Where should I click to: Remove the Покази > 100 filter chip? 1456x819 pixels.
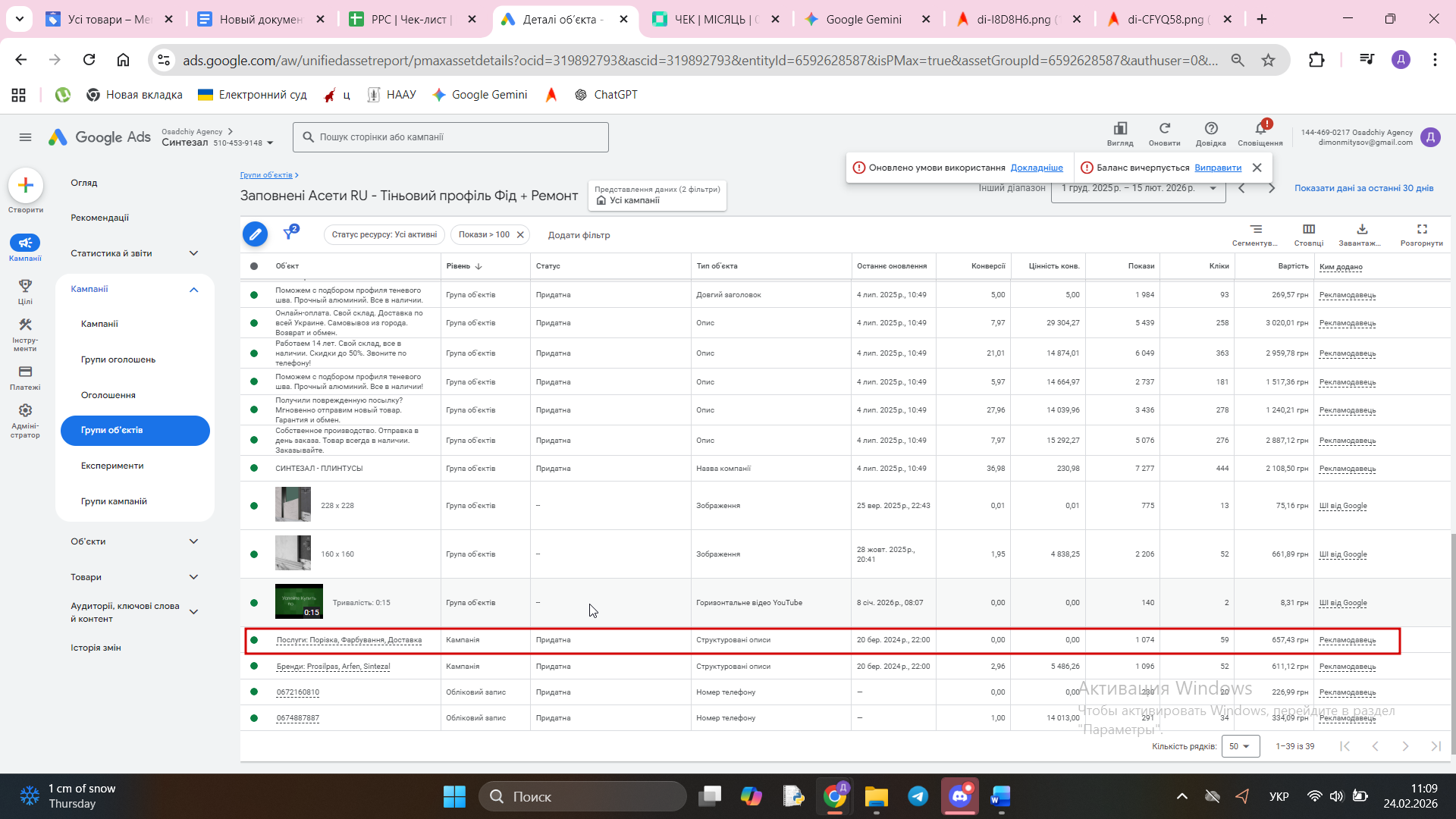point(520,235)
